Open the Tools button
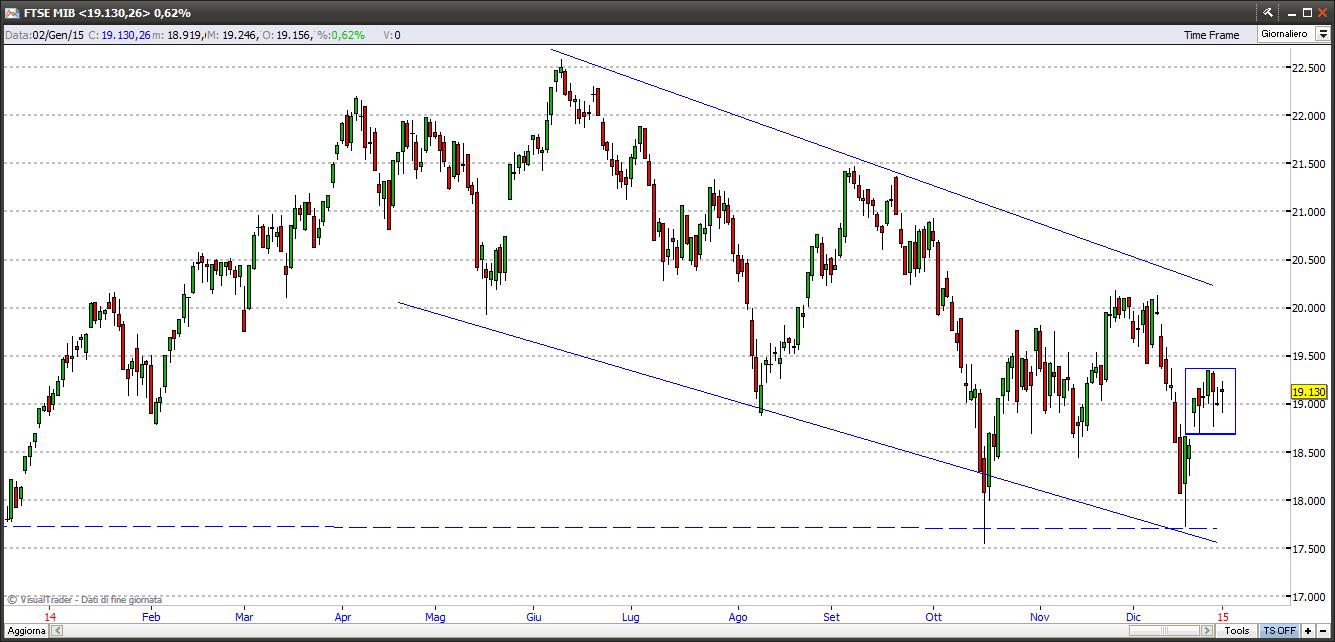1335x642 pixels. point(1237,631)
